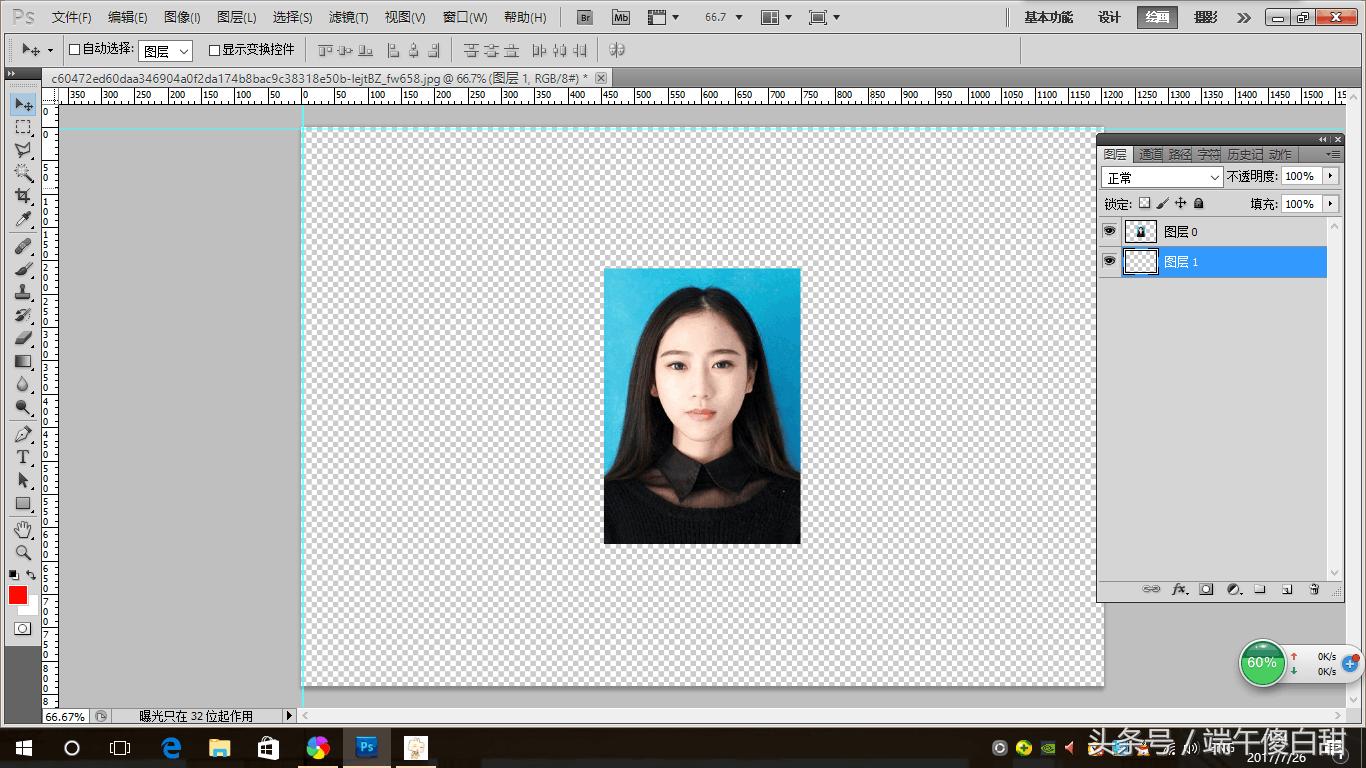Add a layer mask via panel icon

(x=1206, y=590)
